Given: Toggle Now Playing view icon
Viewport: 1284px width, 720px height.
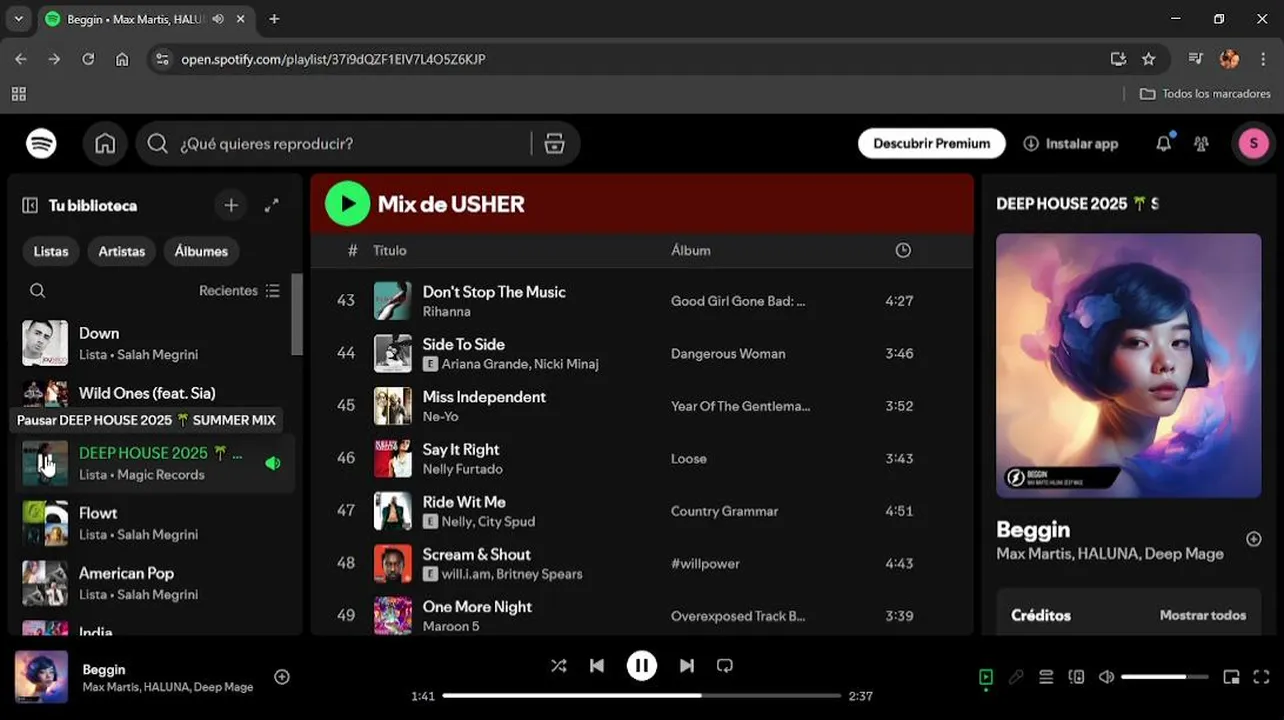Looking at the screenshot, I should coord(986,677).
